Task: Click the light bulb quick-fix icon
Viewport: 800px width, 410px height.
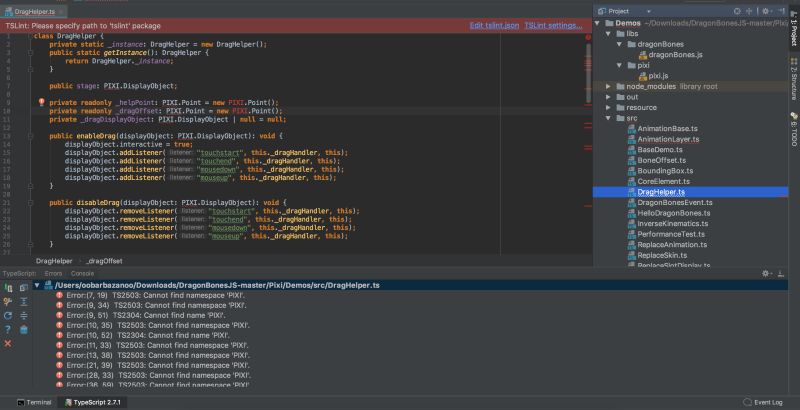Action: [42, 102]
